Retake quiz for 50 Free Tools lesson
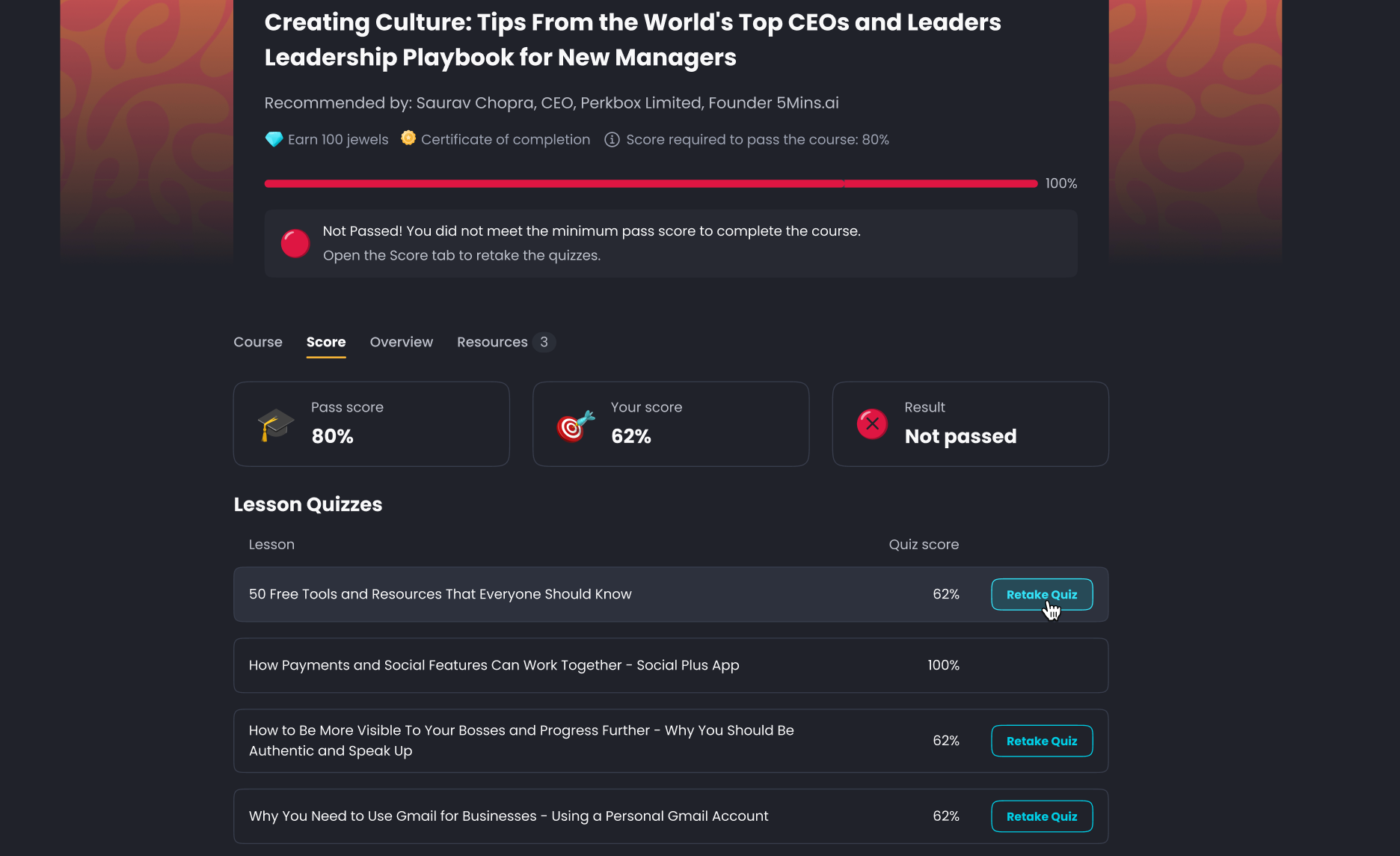 [x=1042, y=595]
